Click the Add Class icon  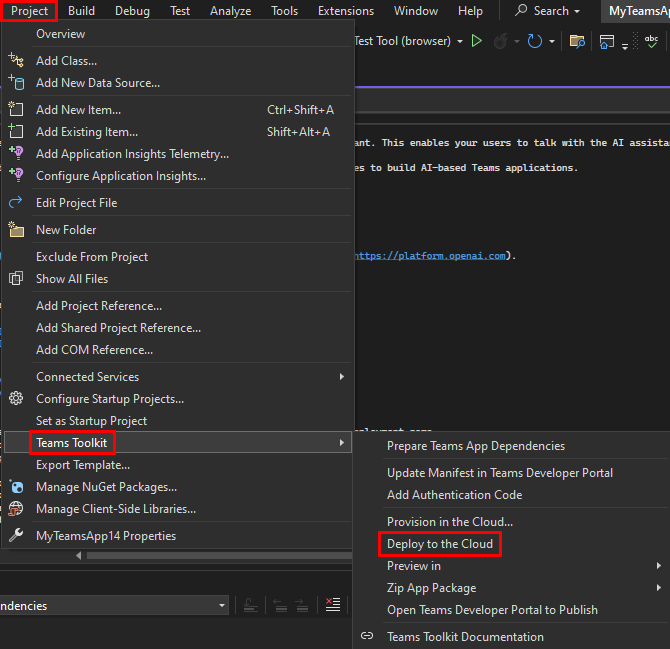tap(16, 60)
